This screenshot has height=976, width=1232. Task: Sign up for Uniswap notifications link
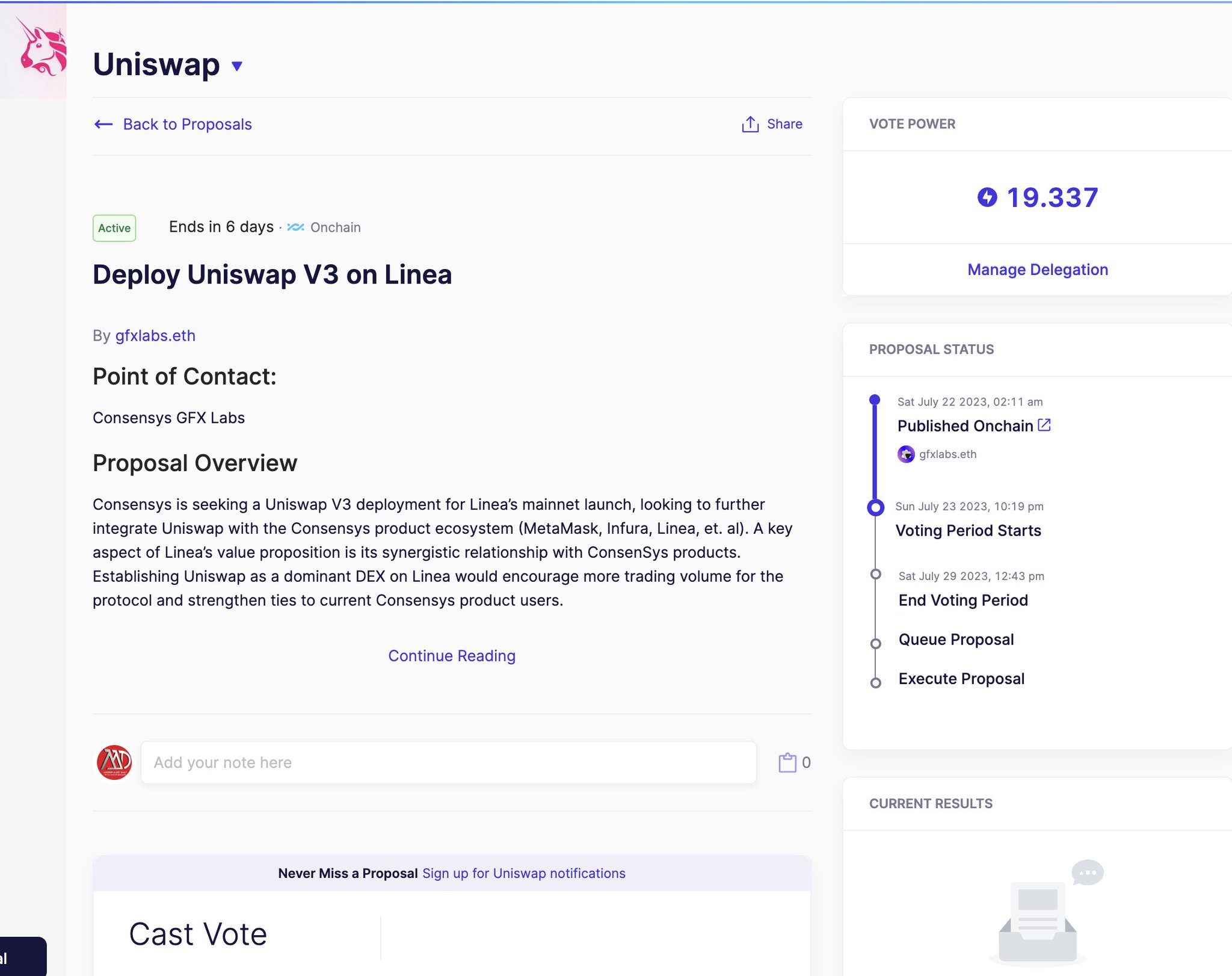[x=524, y=873]
